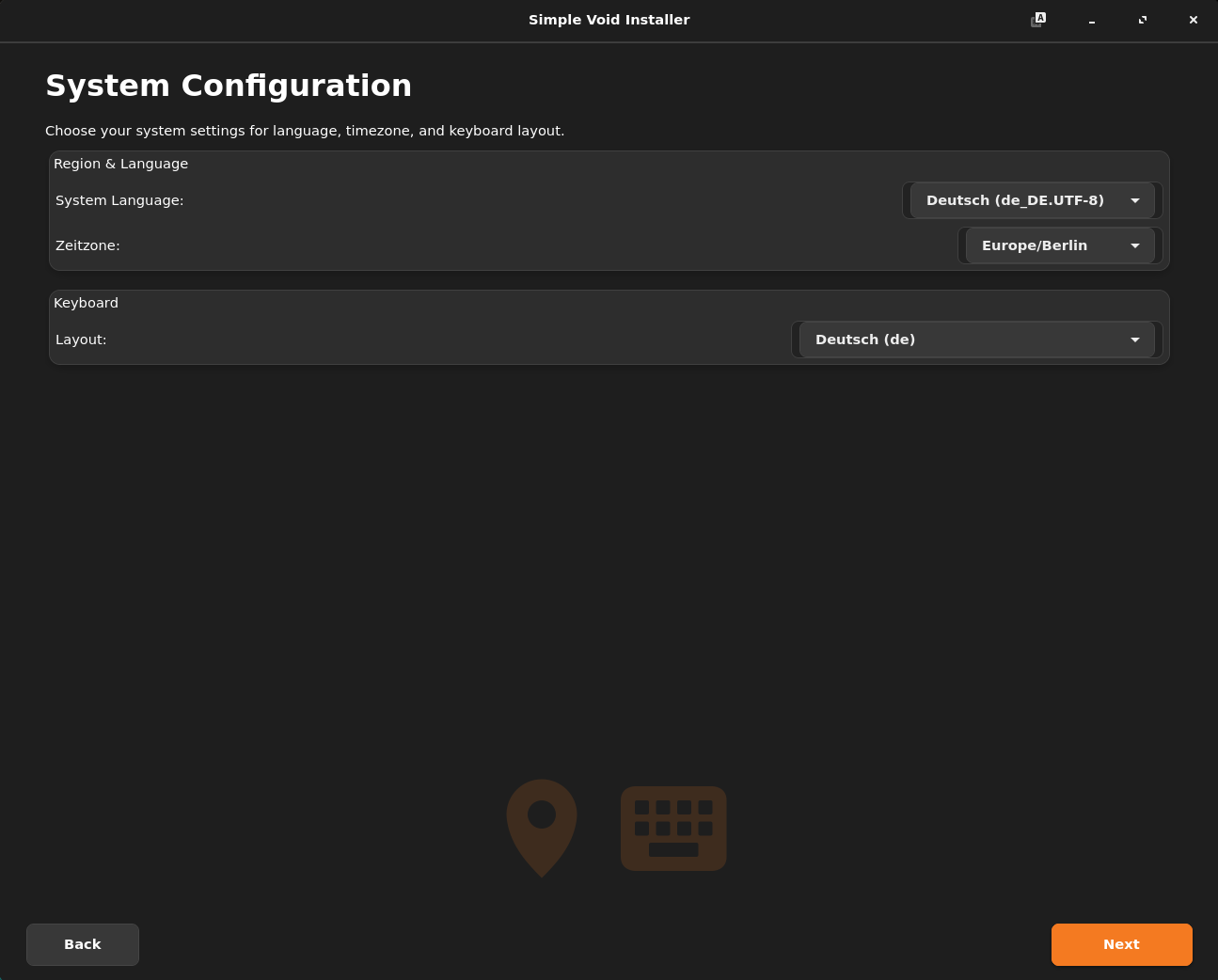Click the Layout label under Keyboard
The image size is (1218, 980).
click(x=81, y=340)
